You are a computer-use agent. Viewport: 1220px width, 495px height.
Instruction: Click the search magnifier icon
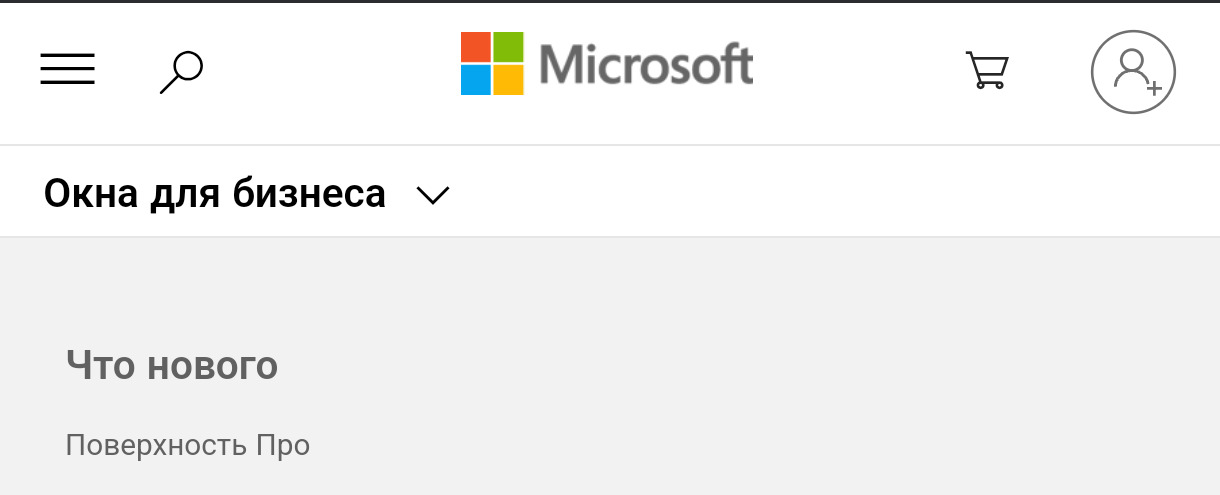[x=181, y=72]
